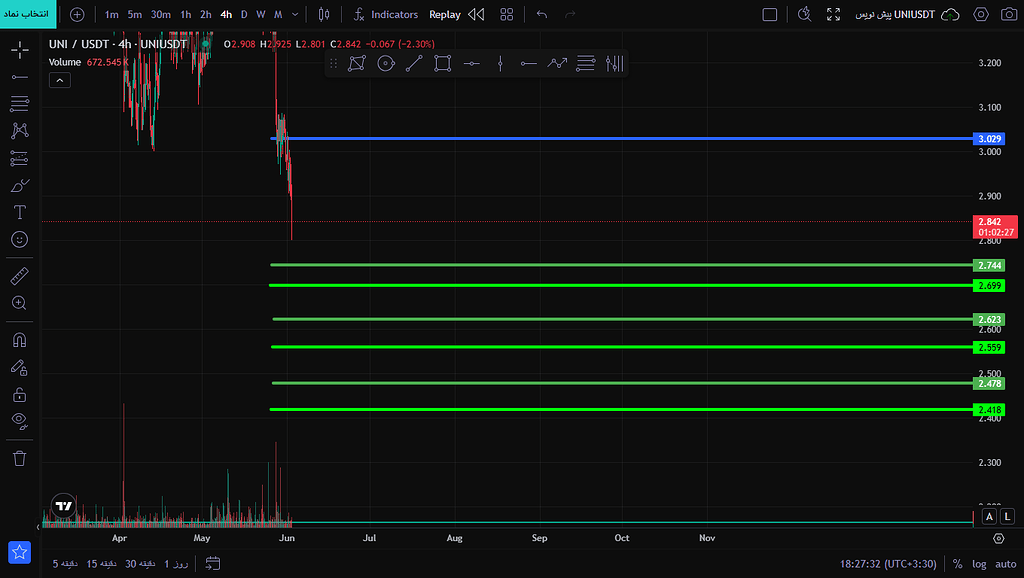Click the trash remove drawings icon
The height and width of the screenshot is (578, 1024).
tap(20, 458)
